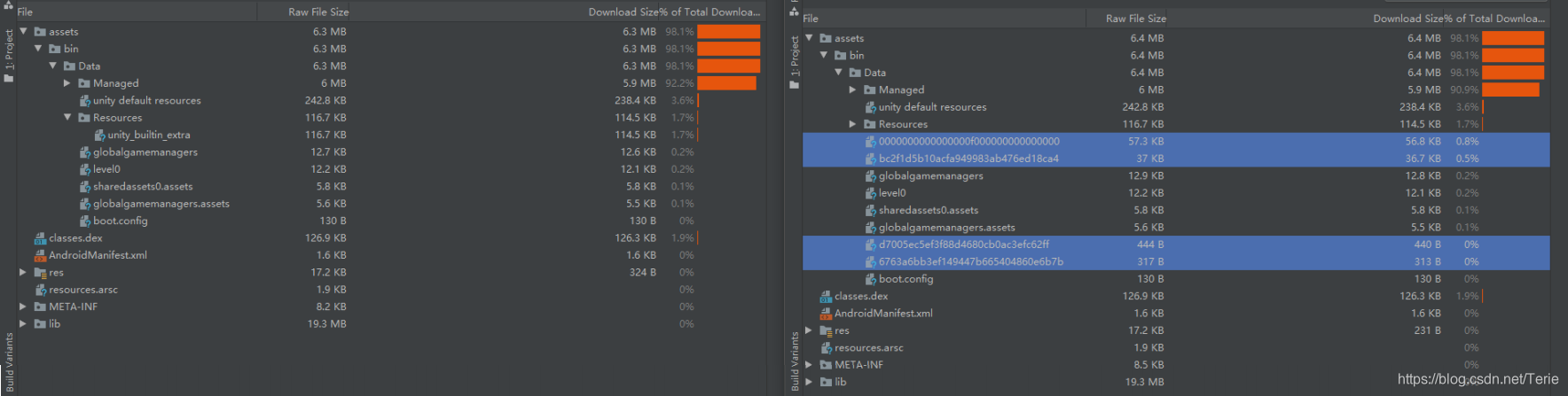The width and height of the screenshot is (1568, 396).
Task: Click the 90.9% Managed percentage value
Action: click(x=1465, y=89)
